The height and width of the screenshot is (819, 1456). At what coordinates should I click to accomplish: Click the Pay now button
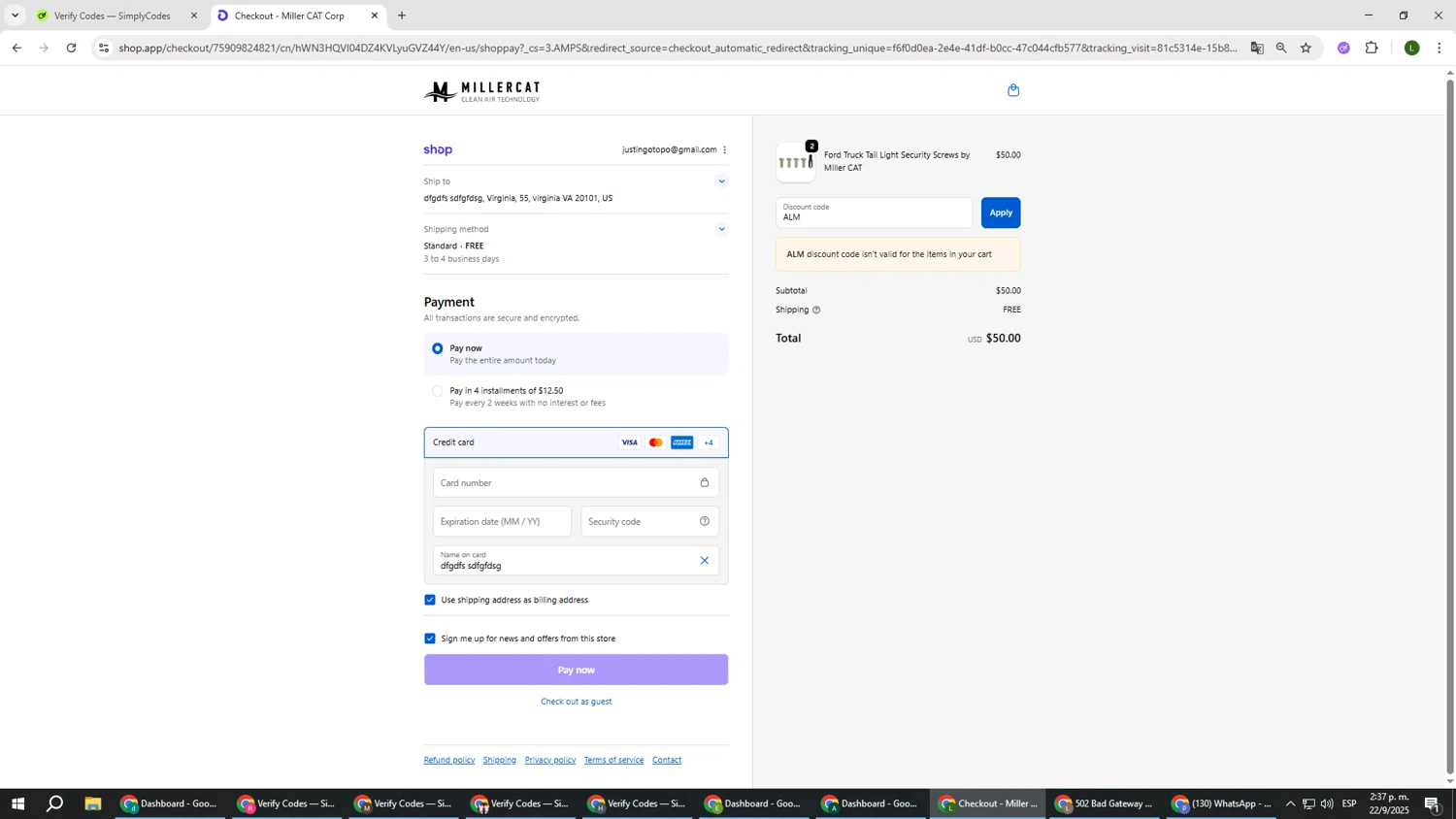pyautogui.click(x=577, y=670)
